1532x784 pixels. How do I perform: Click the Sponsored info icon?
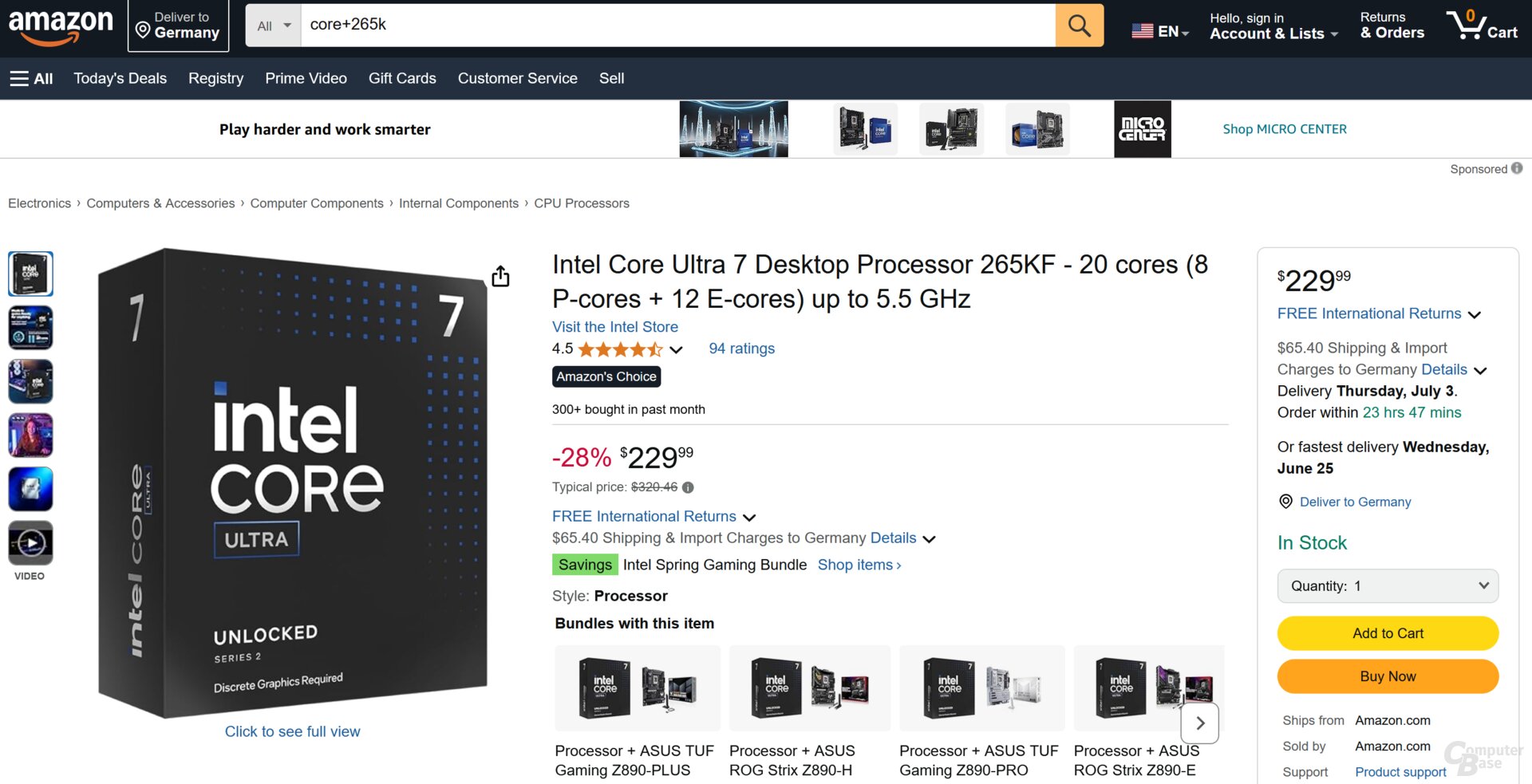[1517, 168]
